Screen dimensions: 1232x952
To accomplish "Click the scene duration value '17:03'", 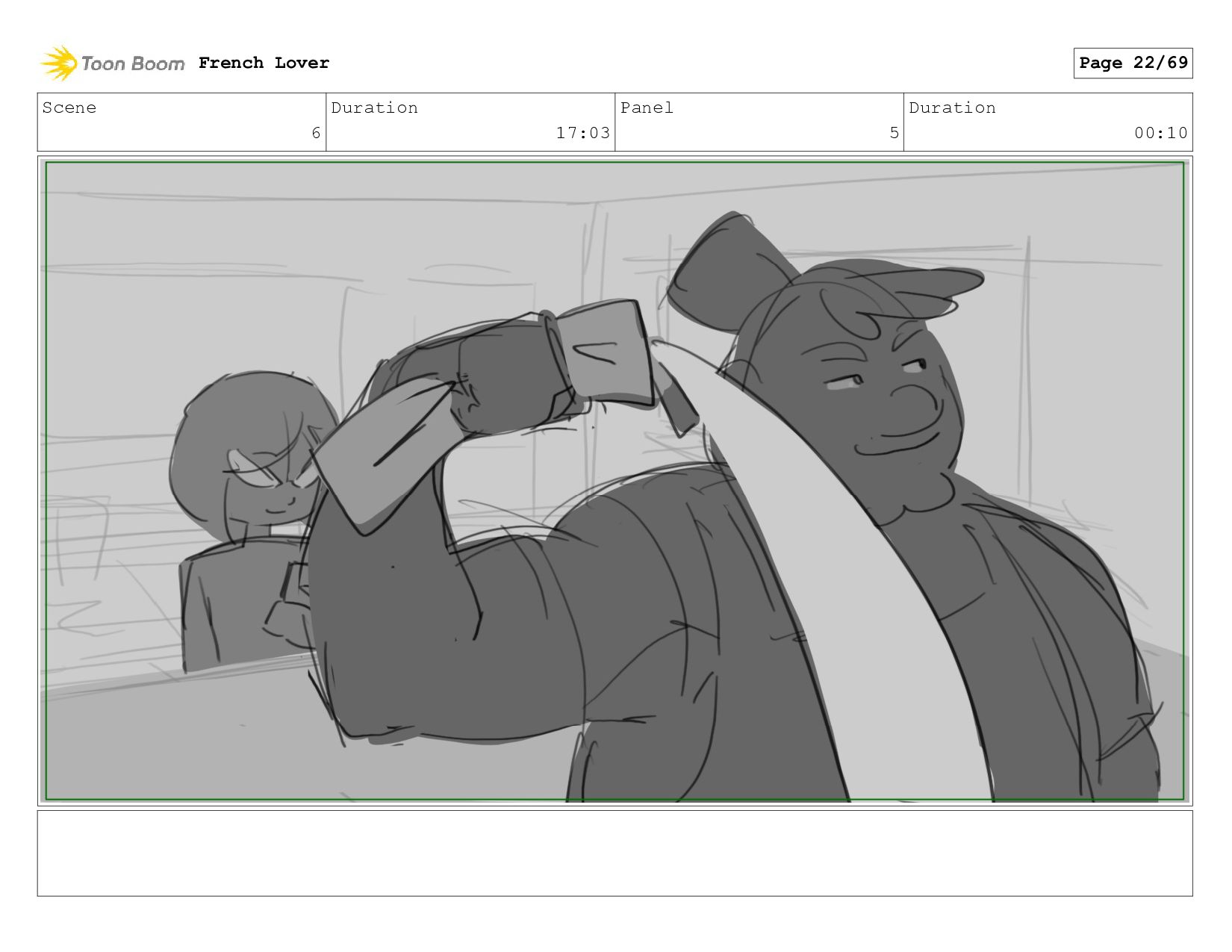I will (x=582, y=133).
